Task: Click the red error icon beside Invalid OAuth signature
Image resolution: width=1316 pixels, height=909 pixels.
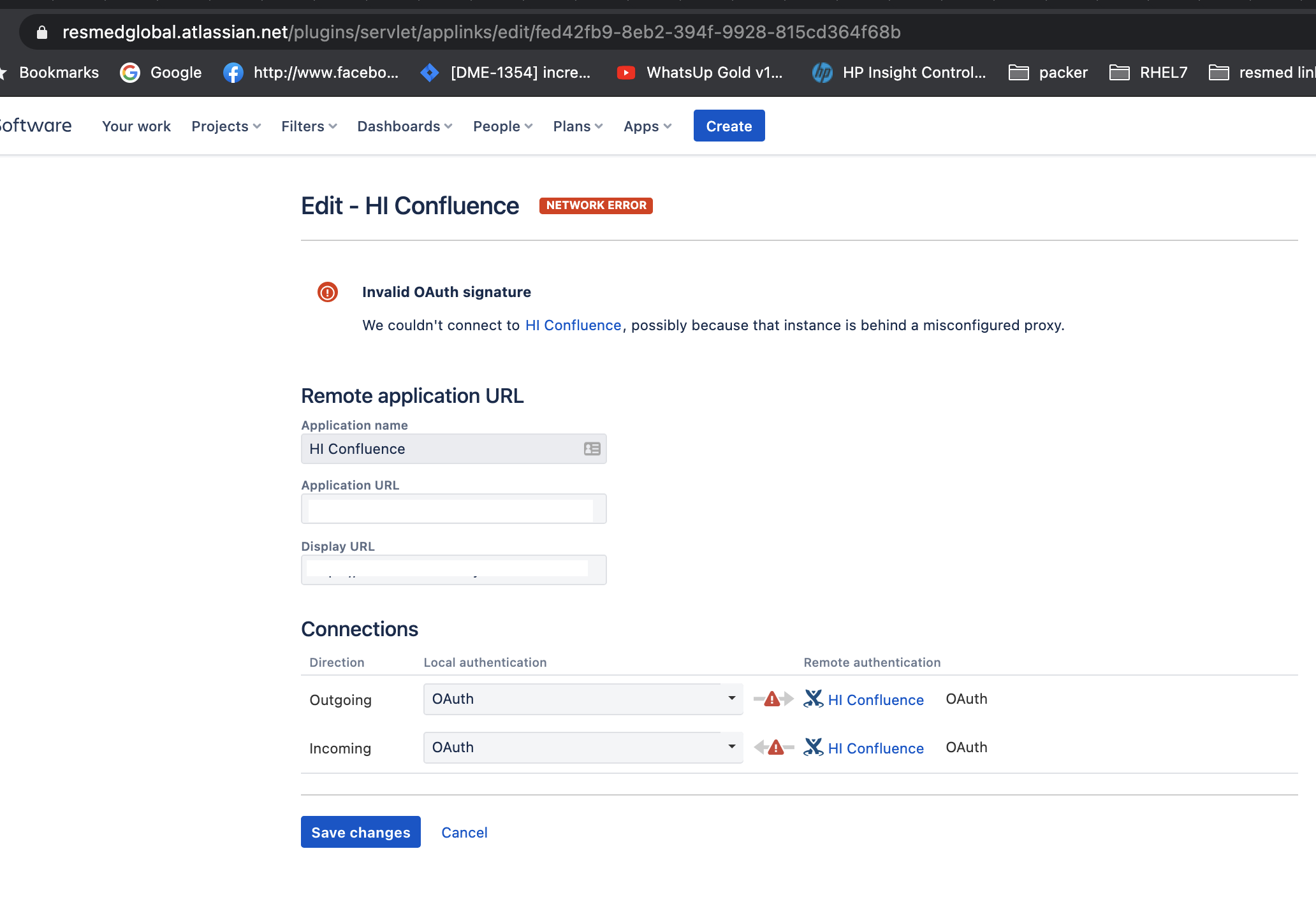Action: click(x=327, y=292)
